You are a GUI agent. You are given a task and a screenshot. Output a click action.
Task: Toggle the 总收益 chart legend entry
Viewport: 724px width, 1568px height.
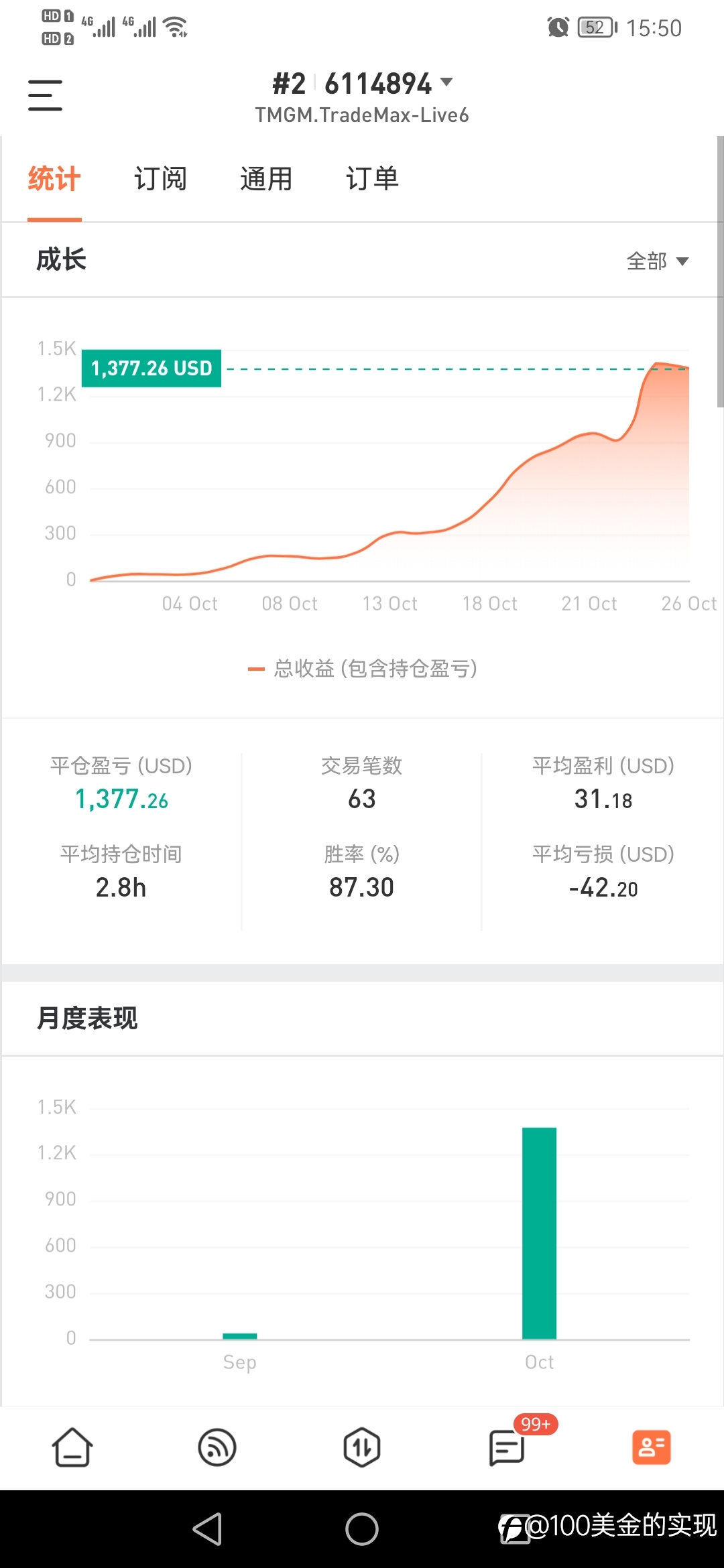362,668
